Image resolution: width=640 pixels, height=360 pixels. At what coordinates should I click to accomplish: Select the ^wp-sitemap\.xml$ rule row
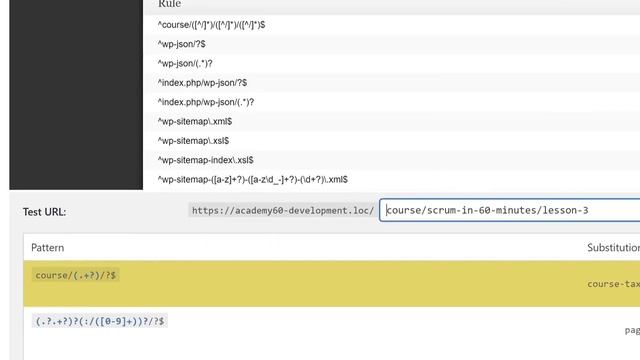[392, 121]
